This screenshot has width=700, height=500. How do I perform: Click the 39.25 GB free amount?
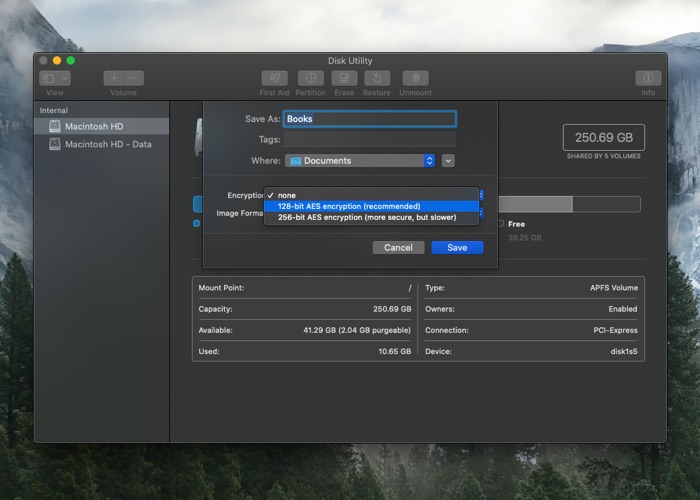point(525,238)
